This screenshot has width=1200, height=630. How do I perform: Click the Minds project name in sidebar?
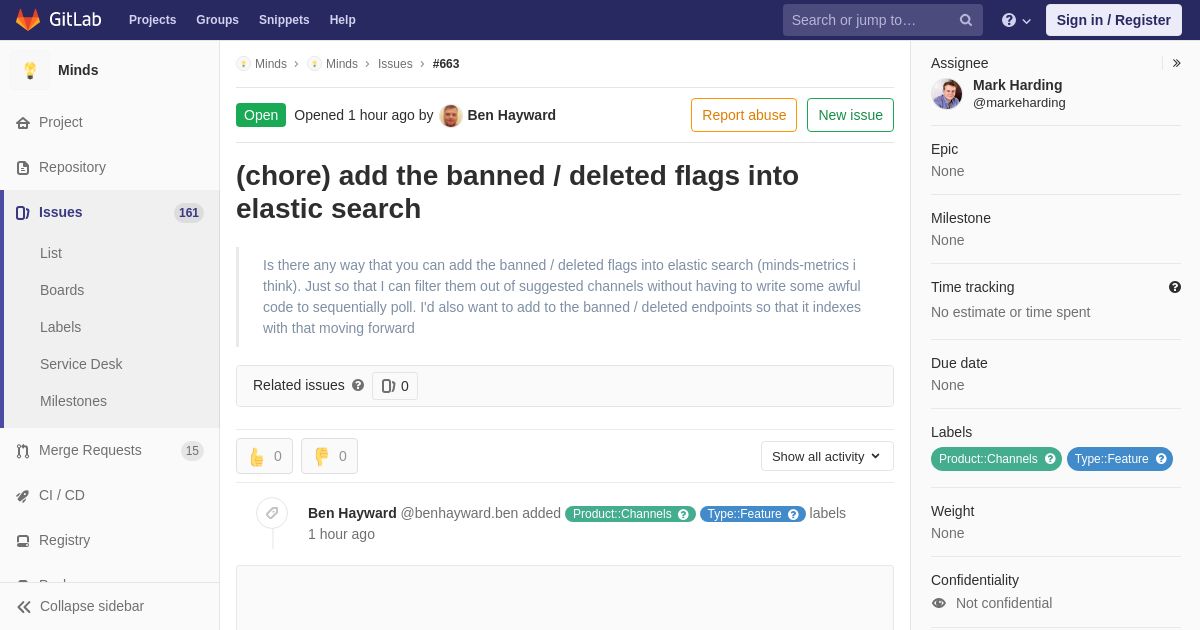(78, 70)
